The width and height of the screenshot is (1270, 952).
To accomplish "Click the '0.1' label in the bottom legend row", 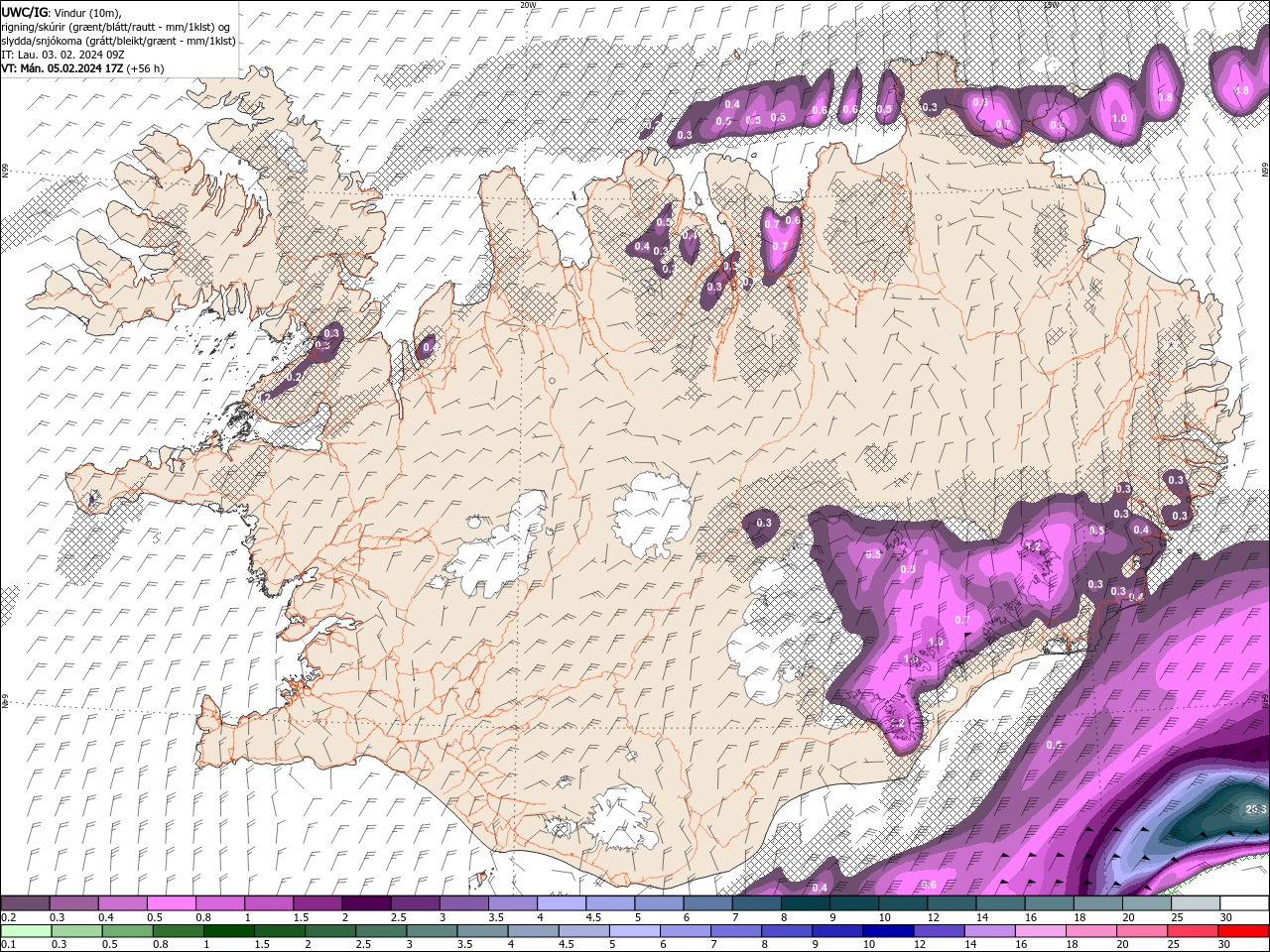I will [8, 945].
